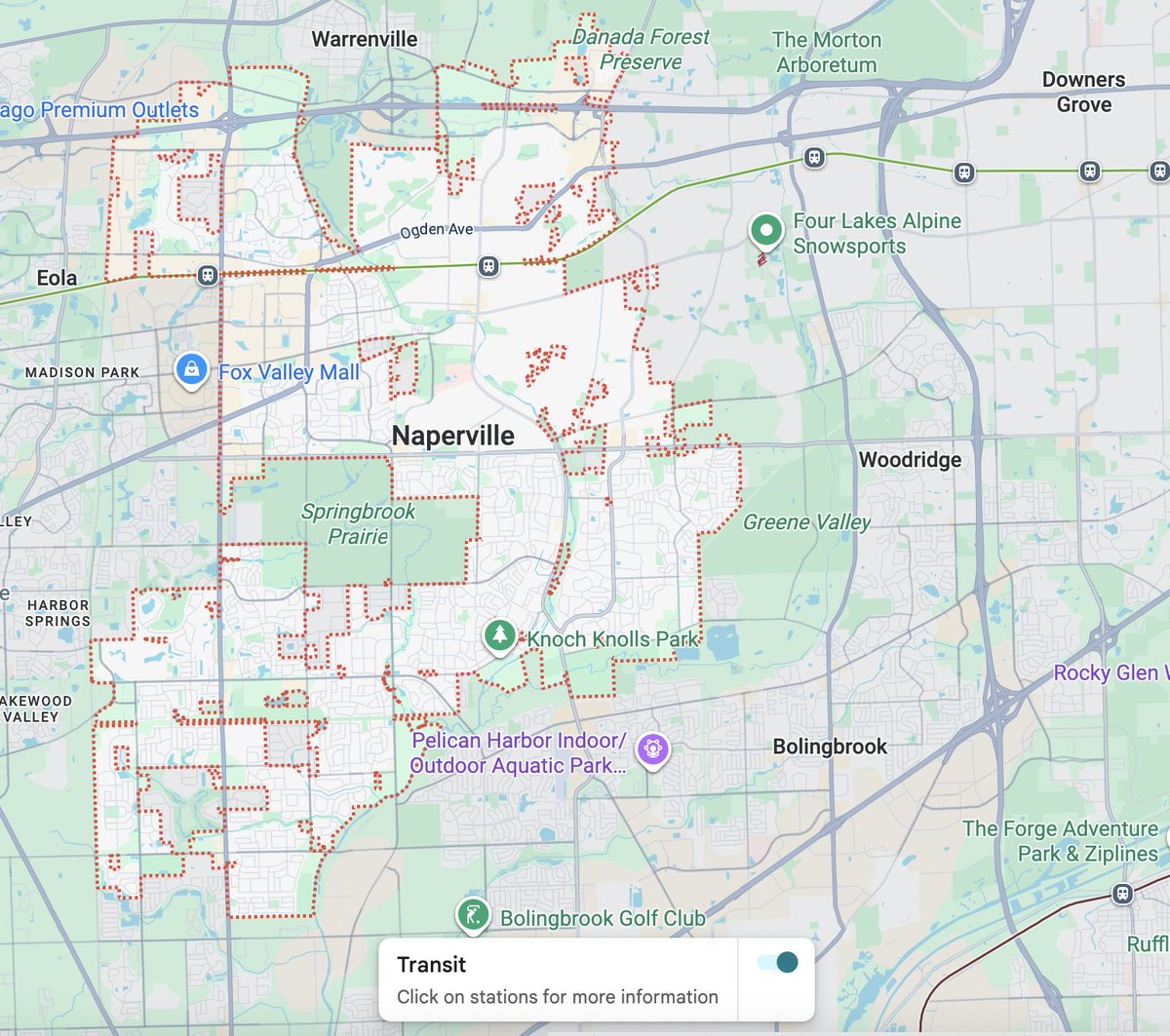Click the Rocky Glen label
The image size is (1170, 1036).
click(1111, 673)
